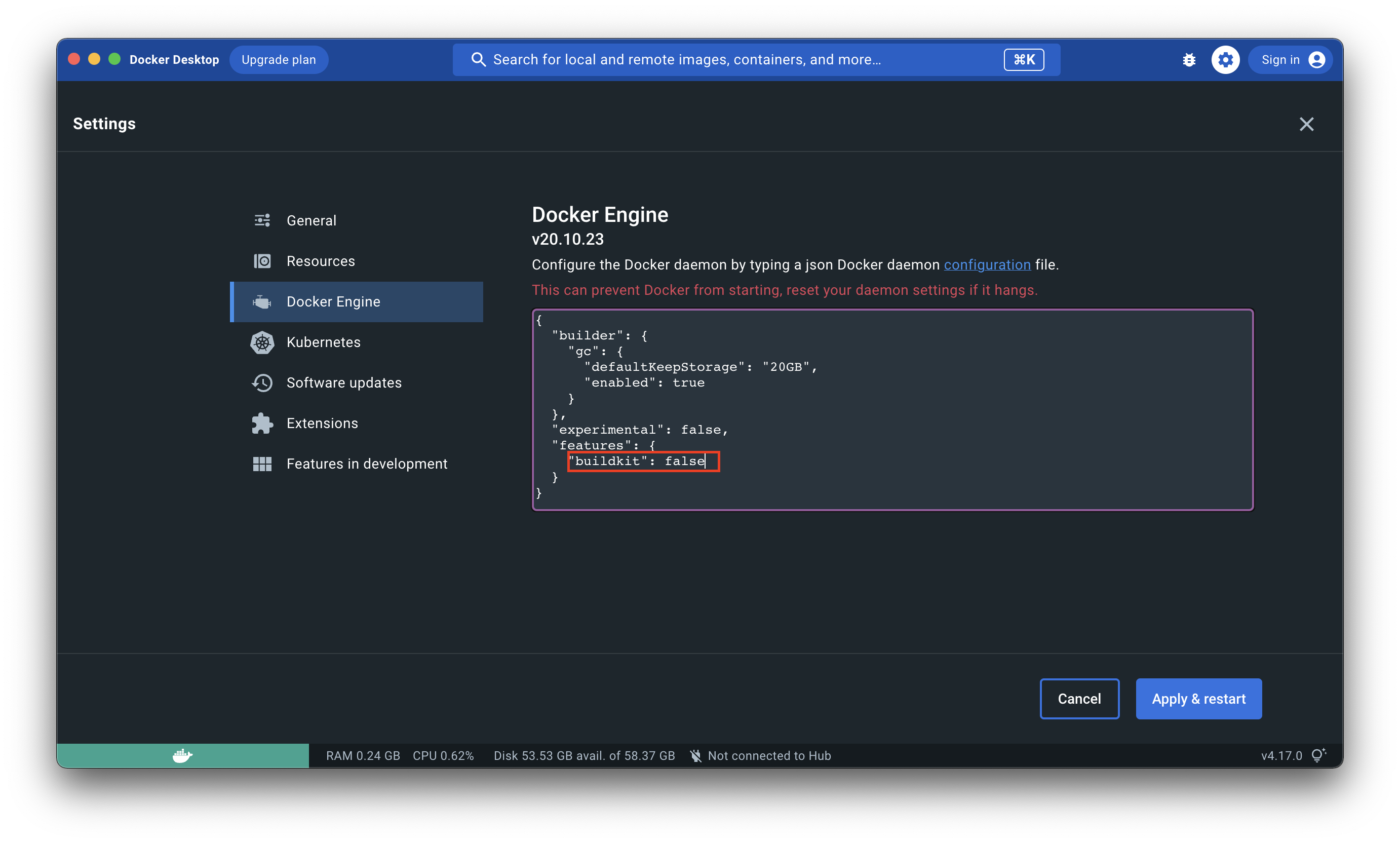Focus the search images and containers field
Viewport: 1400px width, 843px height.
[738, 60]
